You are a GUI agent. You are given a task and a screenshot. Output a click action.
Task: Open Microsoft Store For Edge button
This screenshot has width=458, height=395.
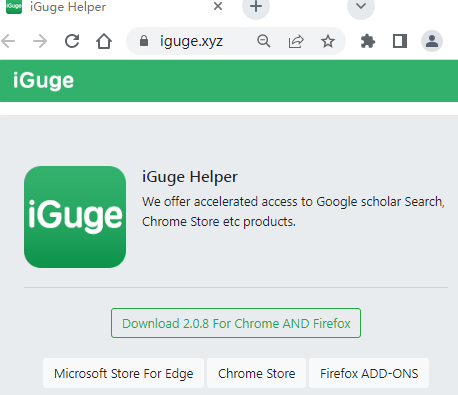(123, 373)
